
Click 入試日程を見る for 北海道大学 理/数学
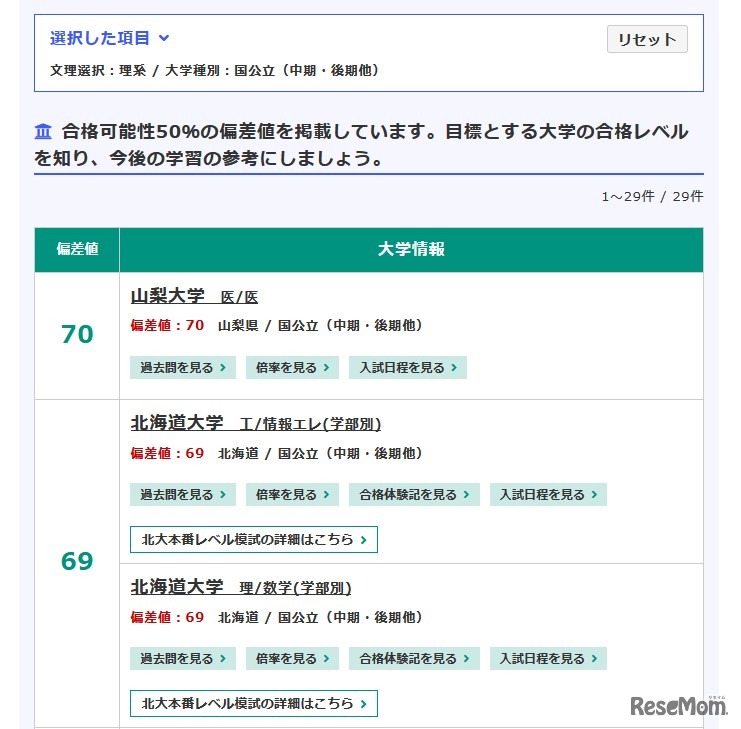(x=548, y=659)
